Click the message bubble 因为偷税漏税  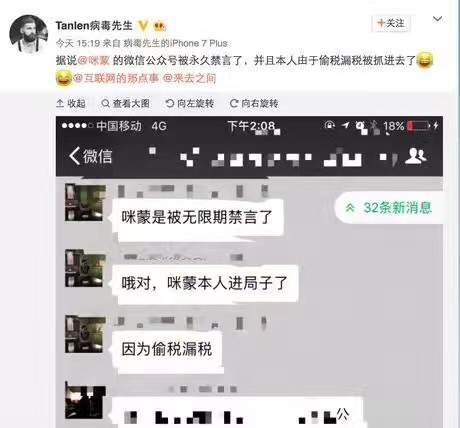point(167,350)
